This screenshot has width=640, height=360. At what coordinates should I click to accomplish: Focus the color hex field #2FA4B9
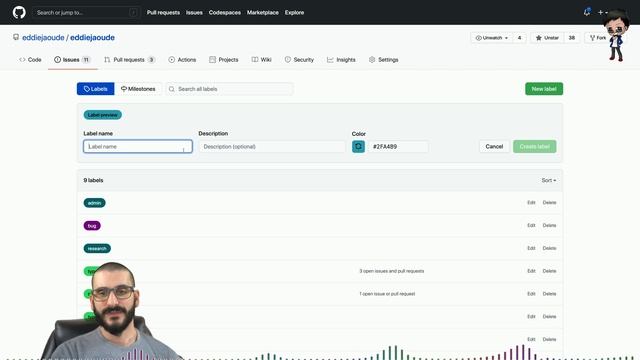click(398, 147)
